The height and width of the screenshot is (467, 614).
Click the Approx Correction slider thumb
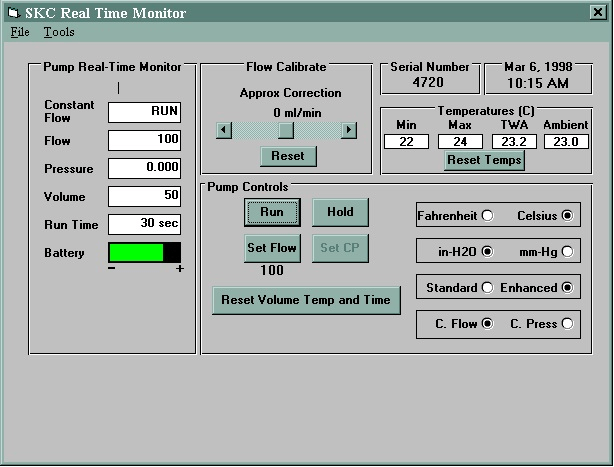click(286, 130)
